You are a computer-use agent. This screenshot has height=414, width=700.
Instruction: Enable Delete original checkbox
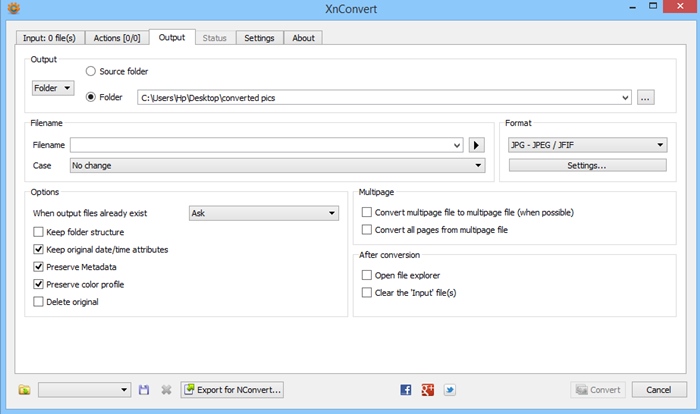(38, 302)
